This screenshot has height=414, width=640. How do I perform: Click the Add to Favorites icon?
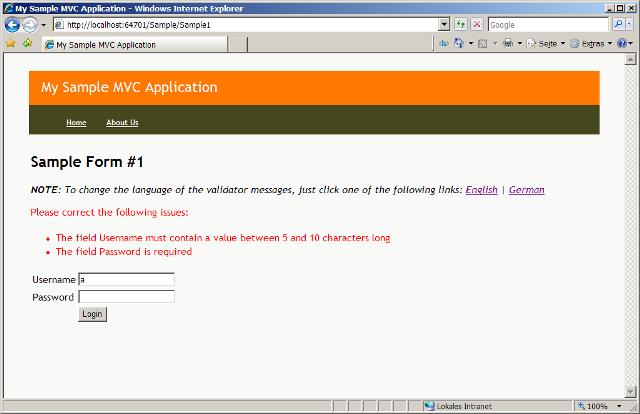tap(27, 44)
